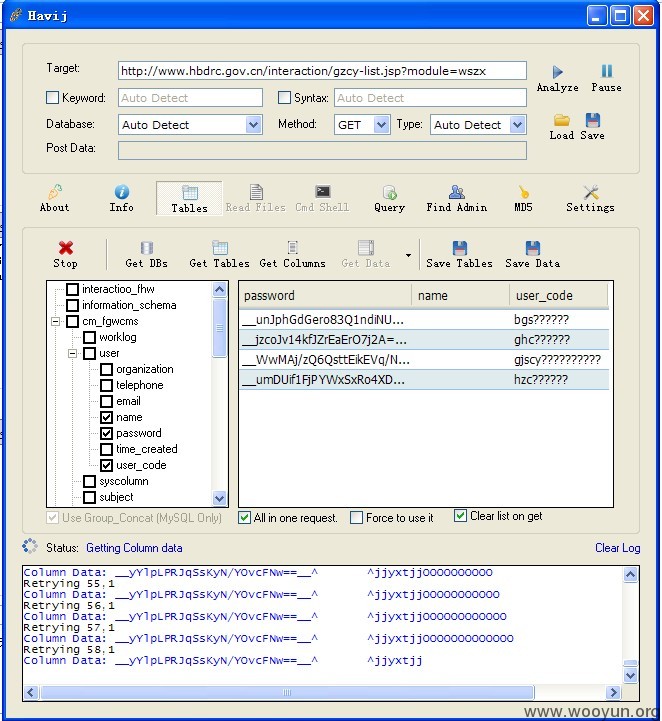662x721 pixels.
Task: Enable Force to use it checkbox
Action: point(356,518)
